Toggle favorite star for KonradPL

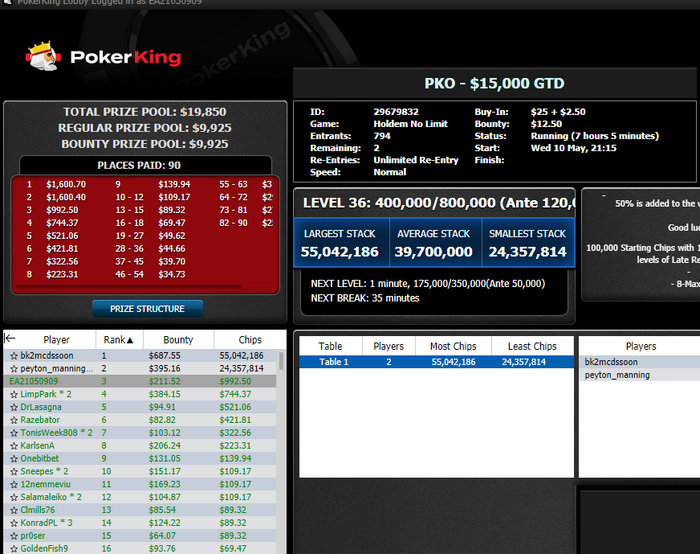click(14, 523)
